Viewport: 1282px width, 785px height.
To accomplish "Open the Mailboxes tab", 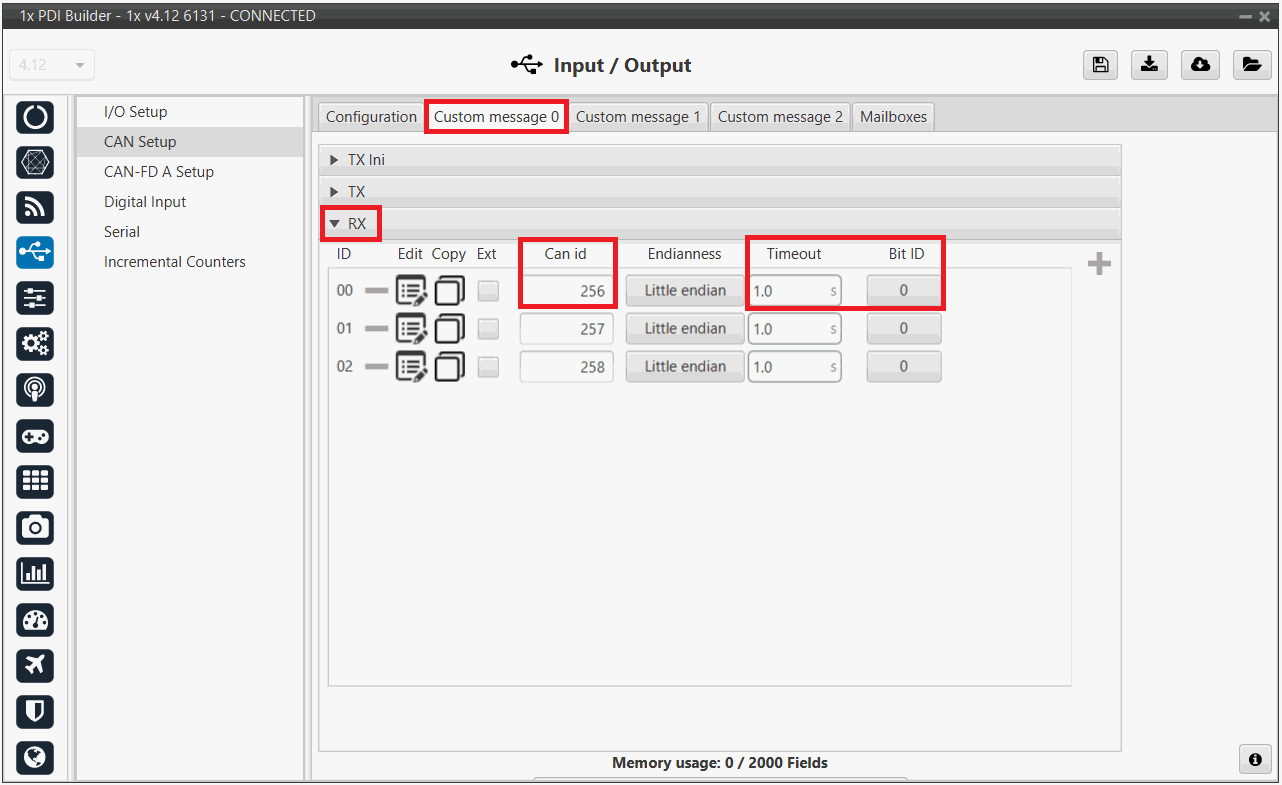I will tap(894, 117).
